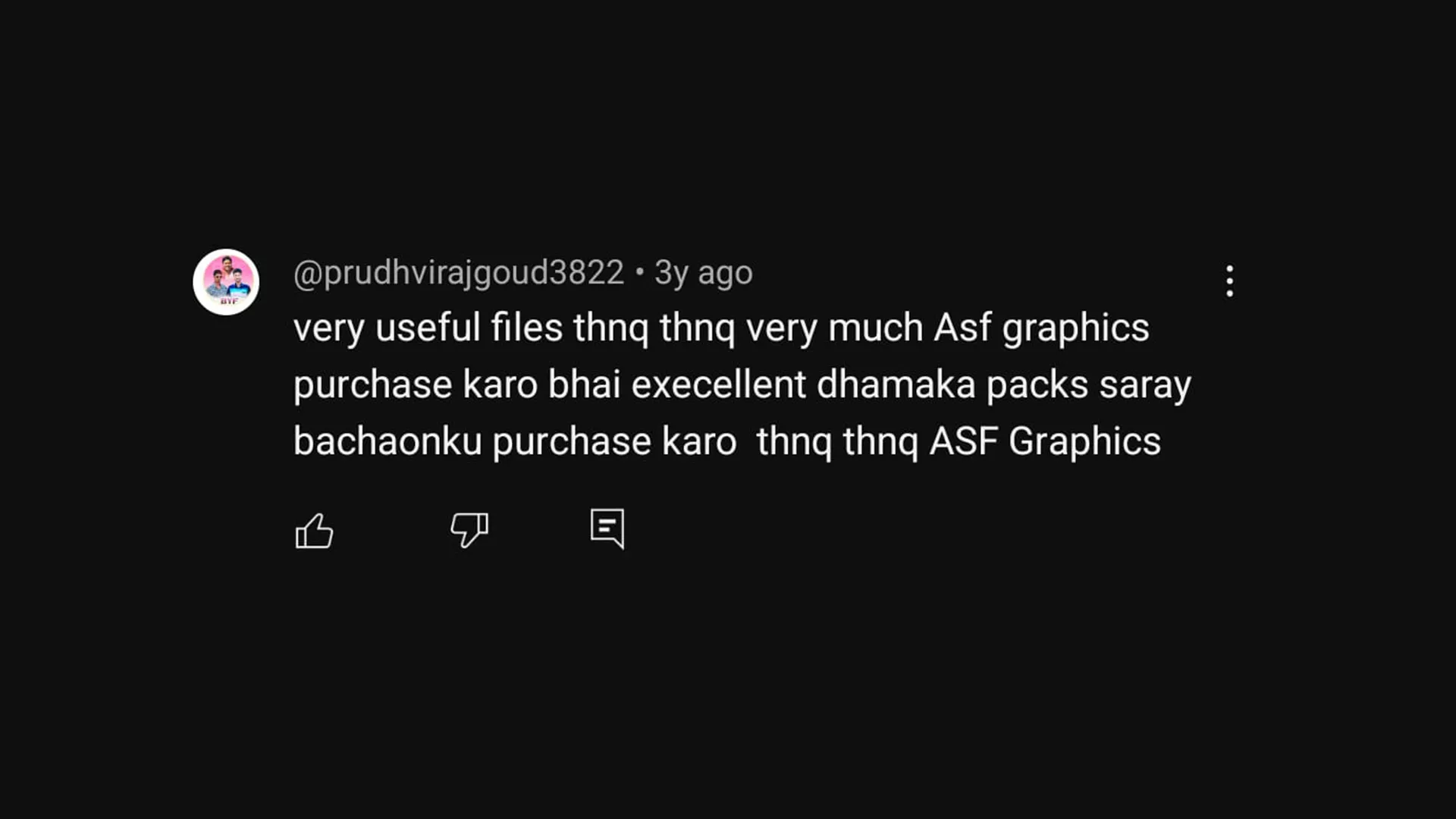Screen dimensions: 1456x819
Task: Like the comment with thumbs up
Action: tap(314, 530)
